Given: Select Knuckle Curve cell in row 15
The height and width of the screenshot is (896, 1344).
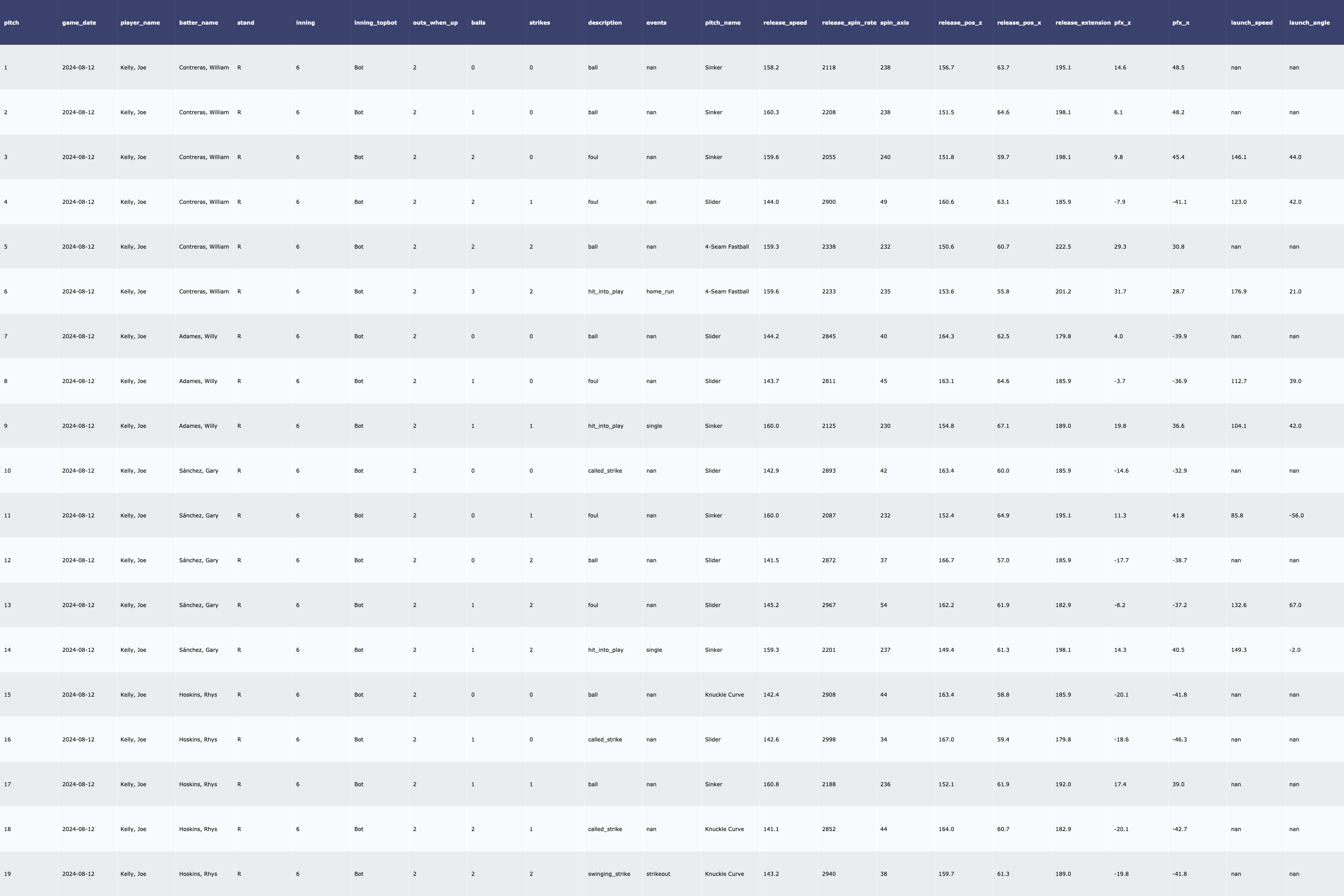Looking at the screenshot, I should (x=724, y=695).
